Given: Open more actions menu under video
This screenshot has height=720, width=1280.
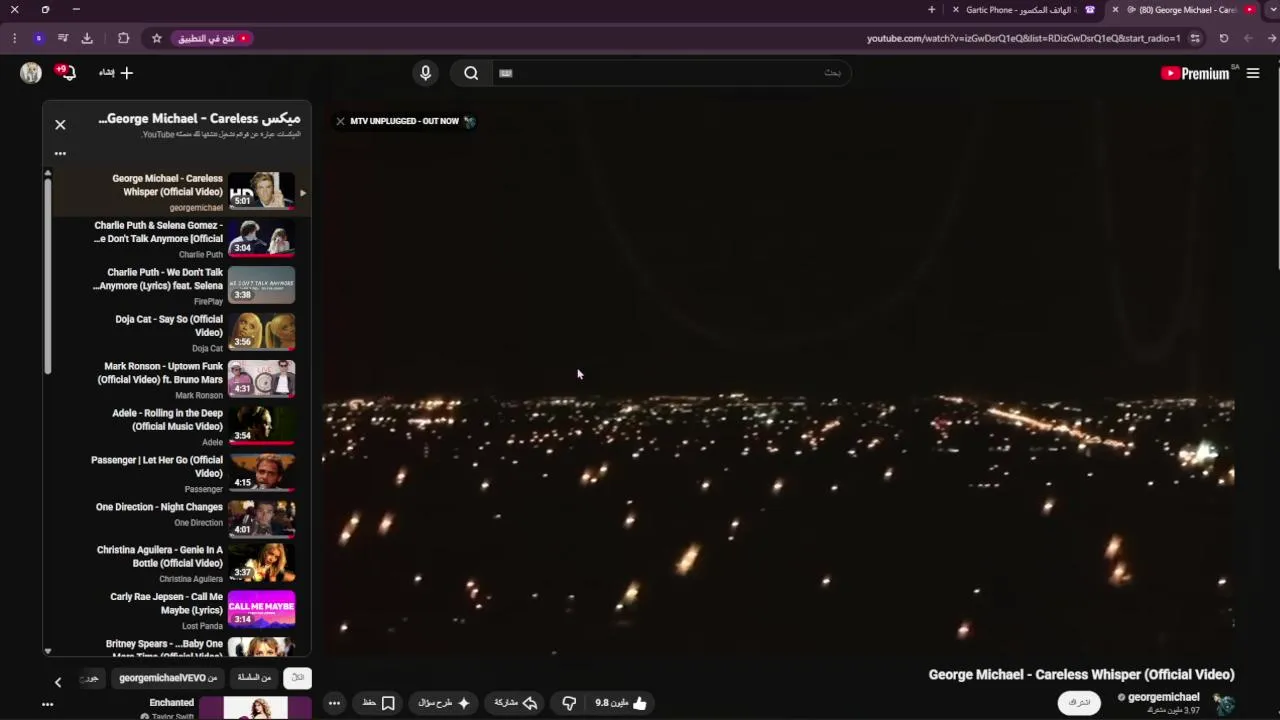Looking at the screenshot, I should (335, 703).
